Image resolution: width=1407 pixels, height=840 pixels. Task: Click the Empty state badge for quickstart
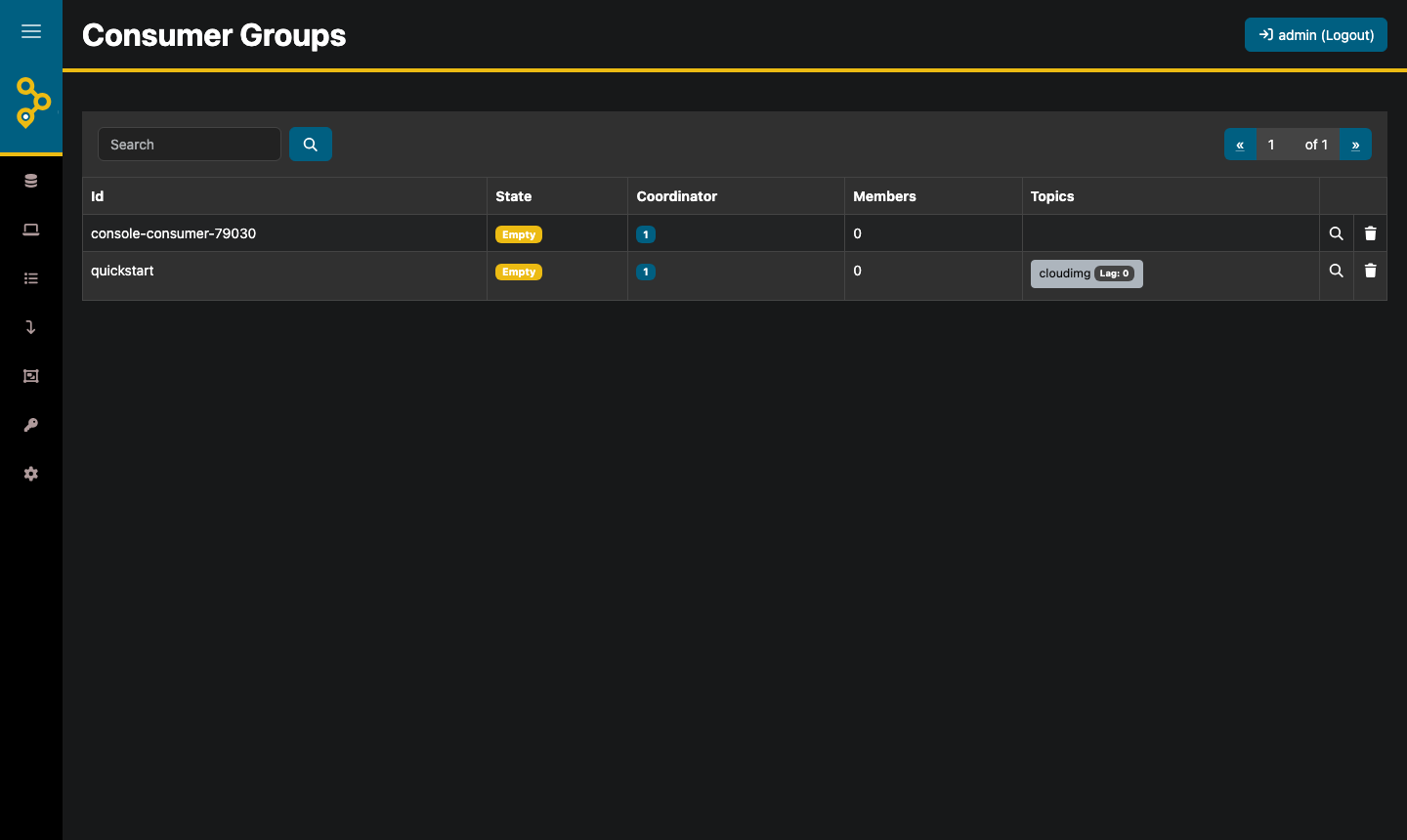519,272
